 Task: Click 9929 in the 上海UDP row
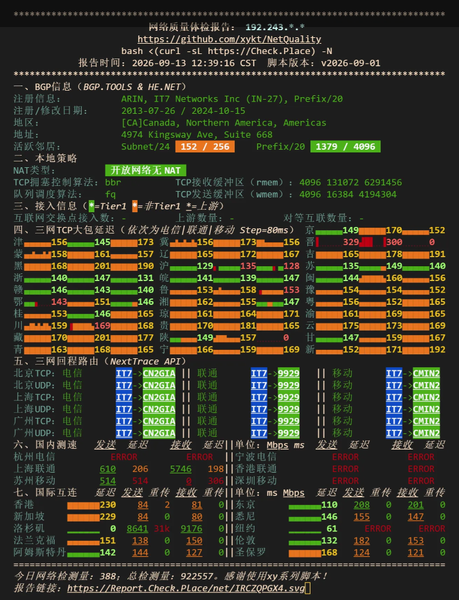[x=289, y=409]
